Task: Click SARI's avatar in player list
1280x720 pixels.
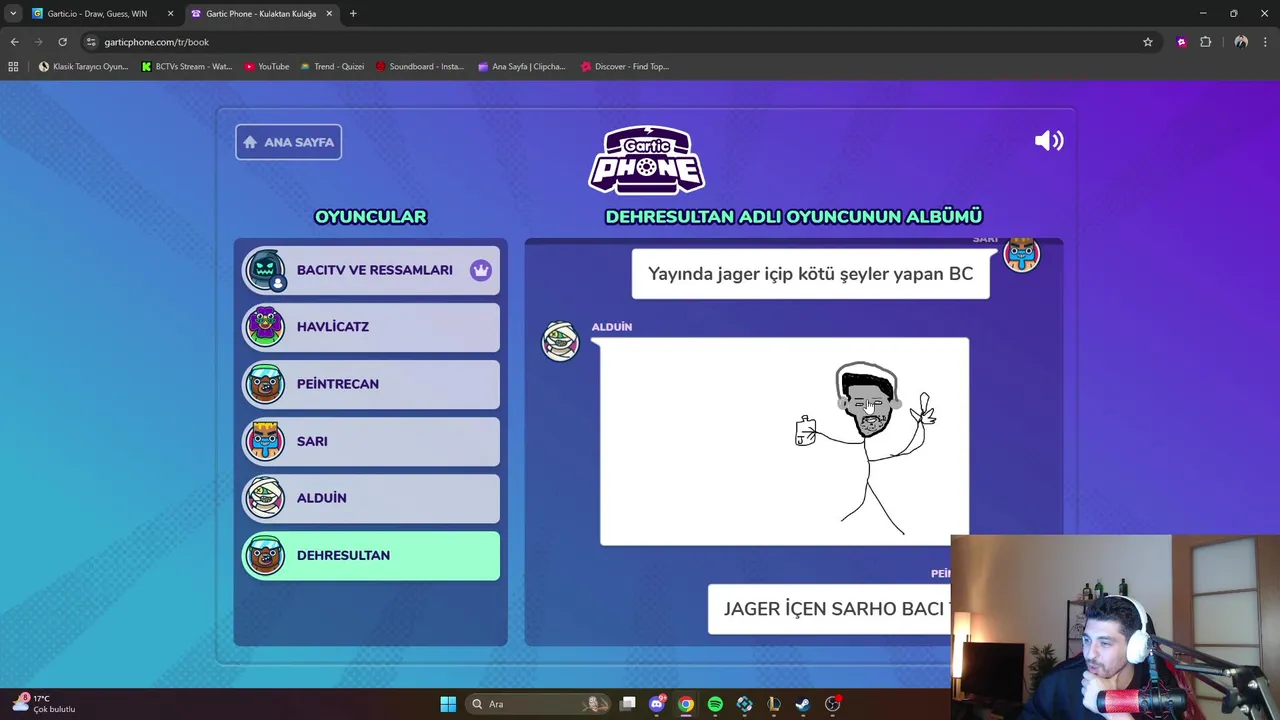Action: click(x=265, y=441)
